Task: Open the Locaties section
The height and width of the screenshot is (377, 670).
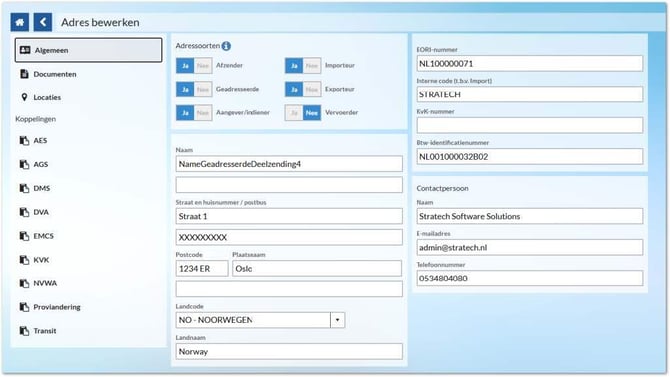Action: [88, 97]
